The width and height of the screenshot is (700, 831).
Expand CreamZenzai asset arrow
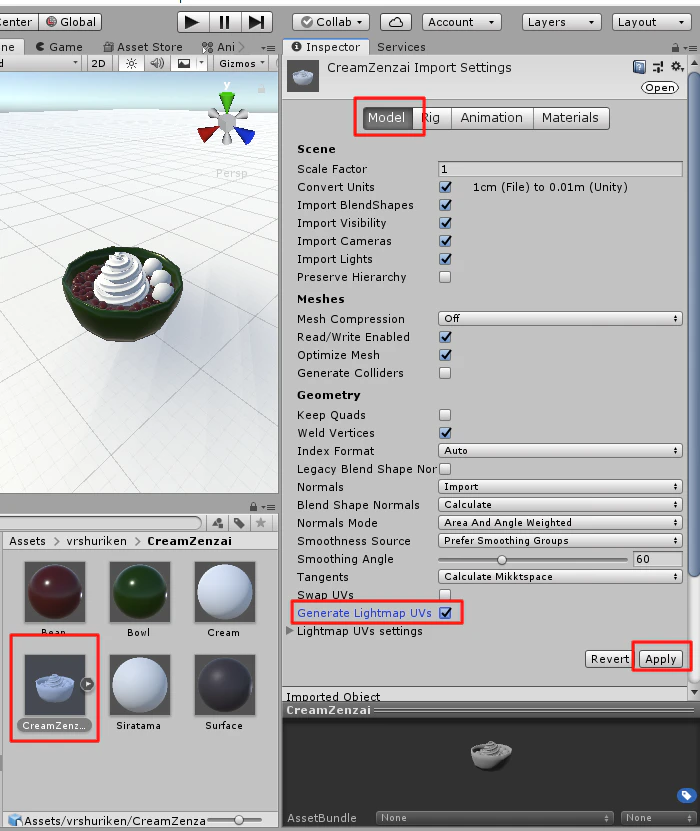[87, 684]
